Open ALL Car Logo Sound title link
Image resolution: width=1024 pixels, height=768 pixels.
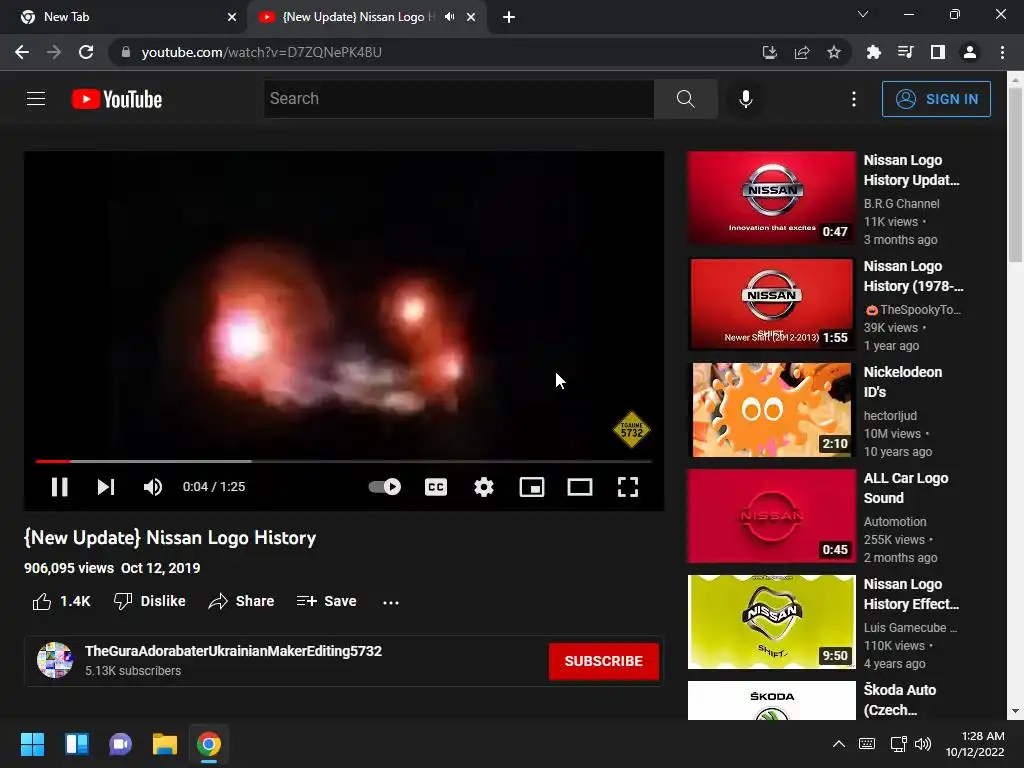[906, 488]
